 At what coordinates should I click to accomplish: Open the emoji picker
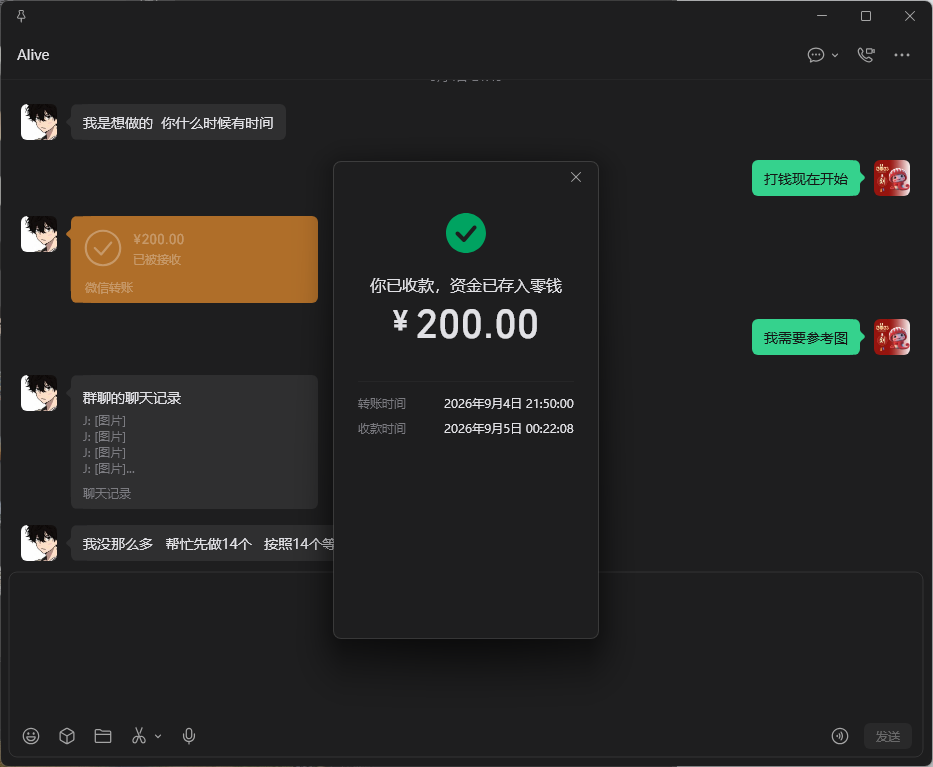point(31,736)
